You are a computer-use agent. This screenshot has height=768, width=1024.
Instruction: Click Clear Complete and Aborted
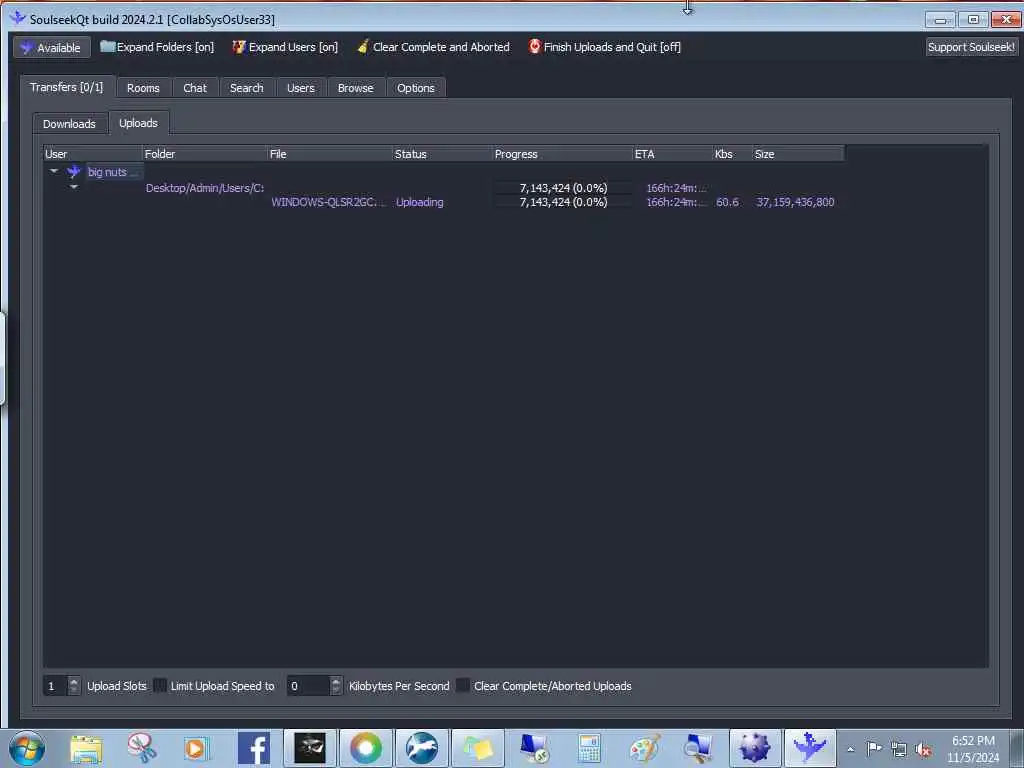(x=433, y=47)
